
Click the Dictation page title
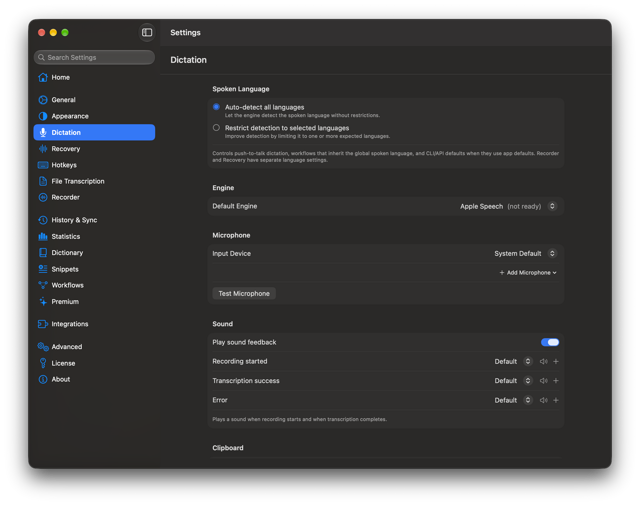[188, 60]
